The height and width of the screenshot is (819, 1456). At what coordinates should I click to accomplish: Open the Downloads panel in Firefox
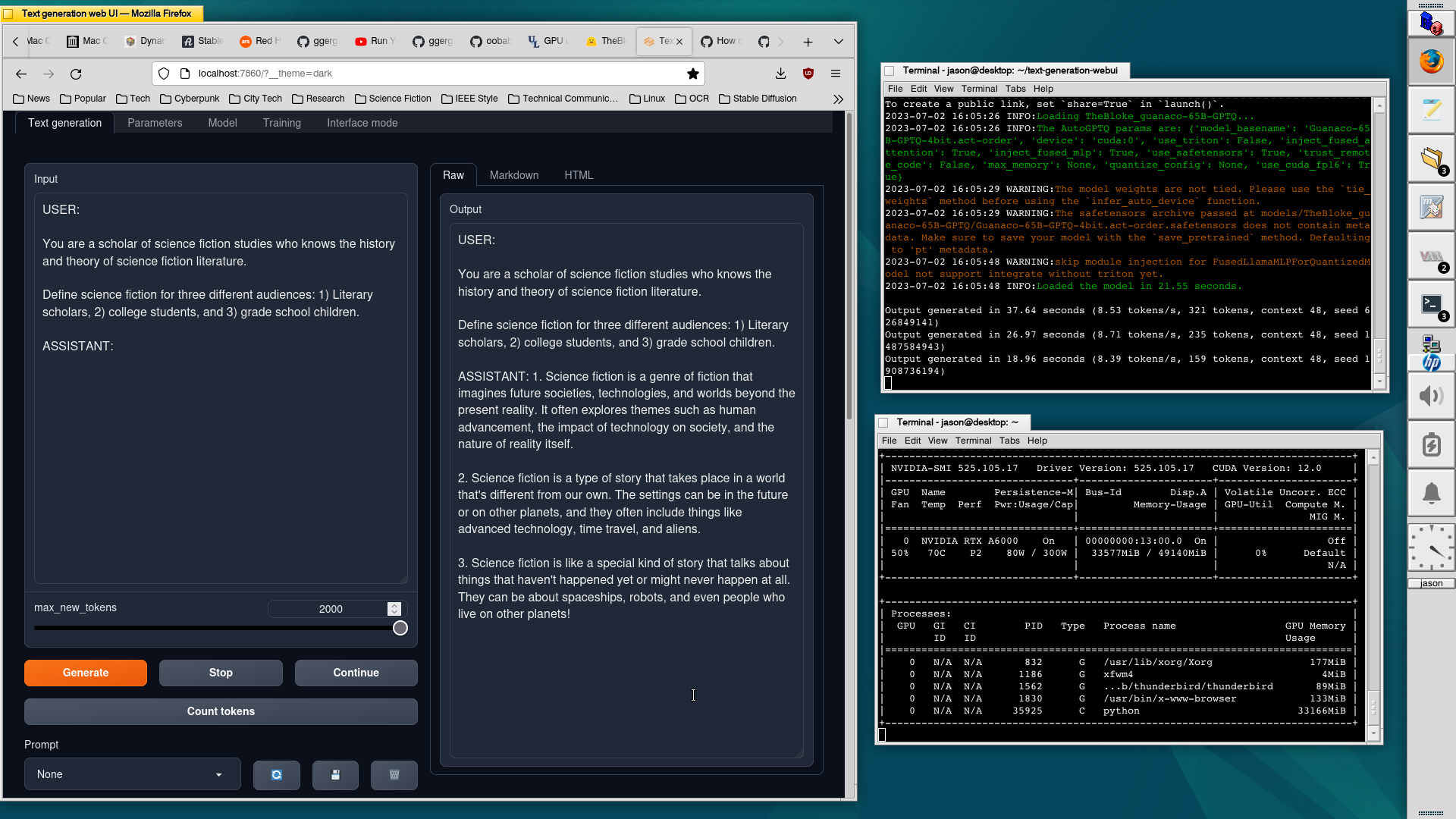[x=780, y=74]
